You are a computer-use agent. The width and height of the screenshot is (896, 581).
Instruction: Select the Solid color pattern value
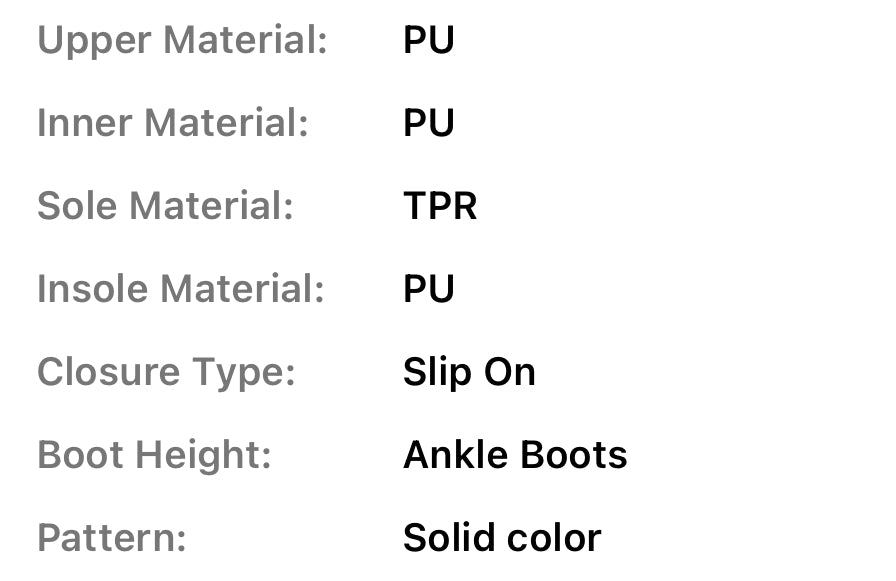[x=502, y=539]
